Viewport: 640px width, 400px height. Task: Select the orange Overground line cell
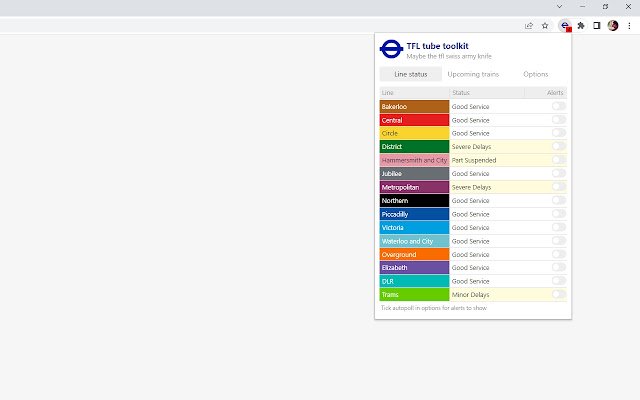(x=414, y=254)
